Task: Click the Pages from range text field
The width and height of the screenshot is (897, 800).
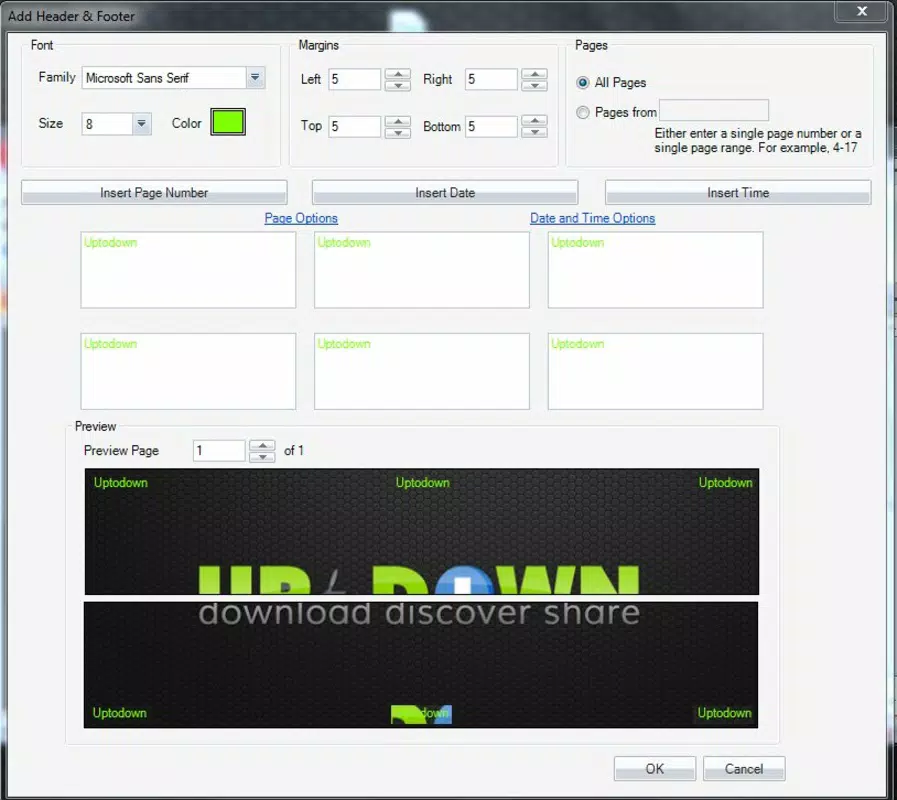Action: point(714,110)
